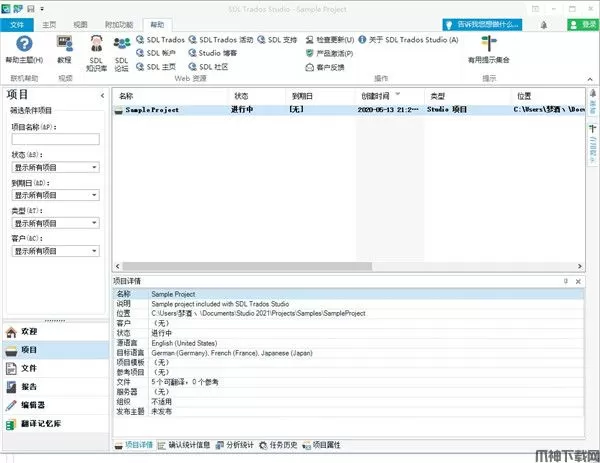
Task: Select the SampleProject row
Action: [349, 110]
